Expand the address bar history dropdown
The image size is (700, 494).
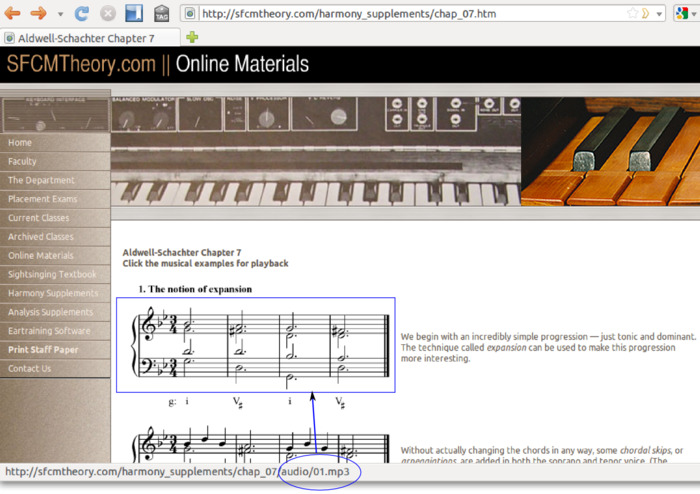(659, 14)
